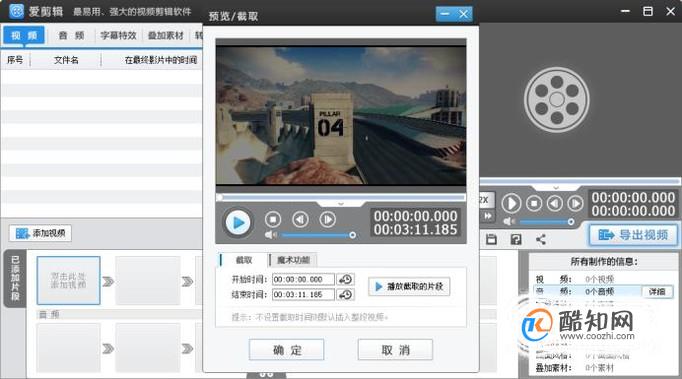Click the save project disk icon

coord(491,239)
